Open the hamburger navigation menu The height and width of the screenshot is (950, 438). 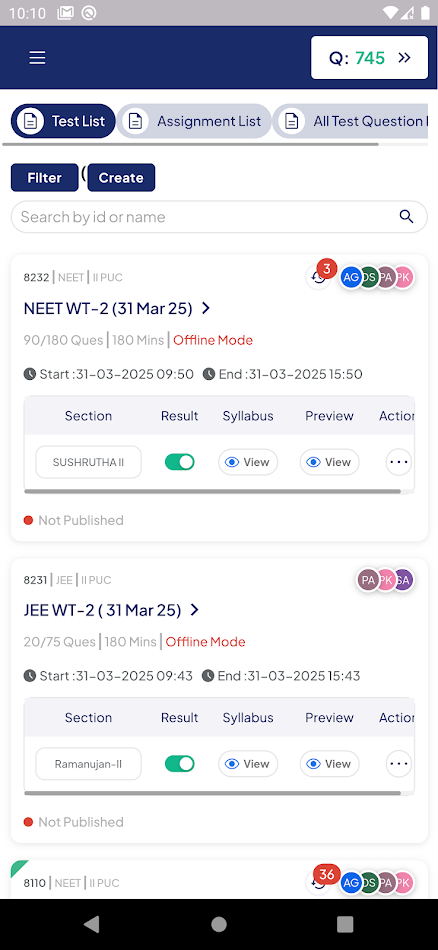(x=38, y=58)
